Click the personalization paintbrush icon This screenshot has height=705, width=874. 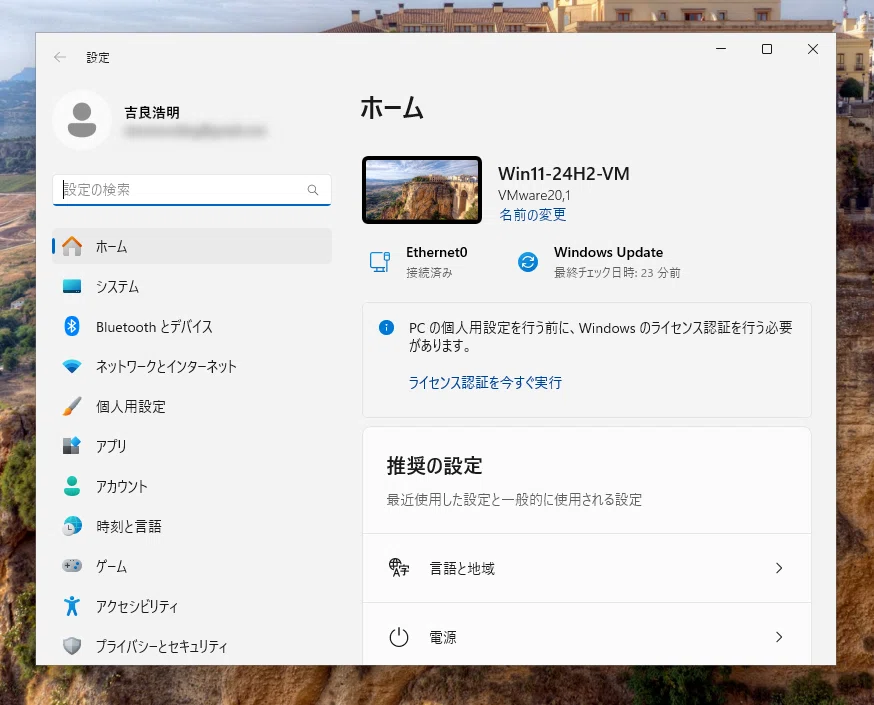tap(72, 406)
